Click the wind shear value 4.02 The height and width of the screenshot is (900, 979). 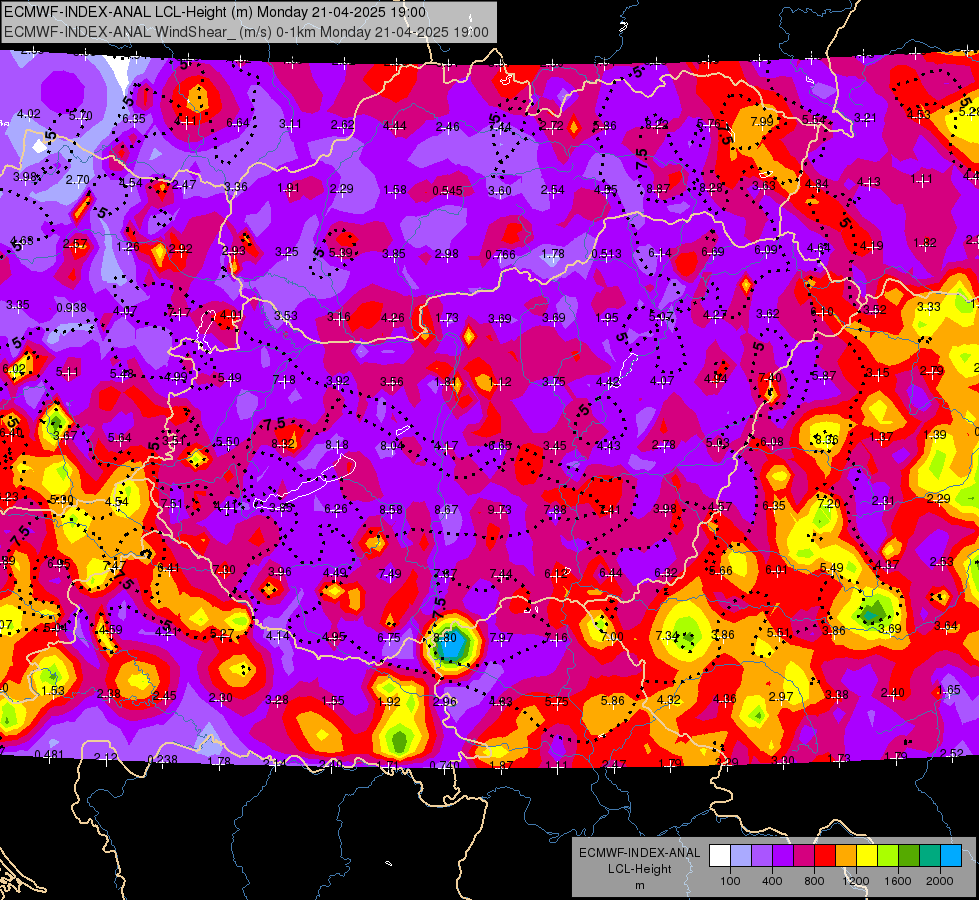(29, 114)
